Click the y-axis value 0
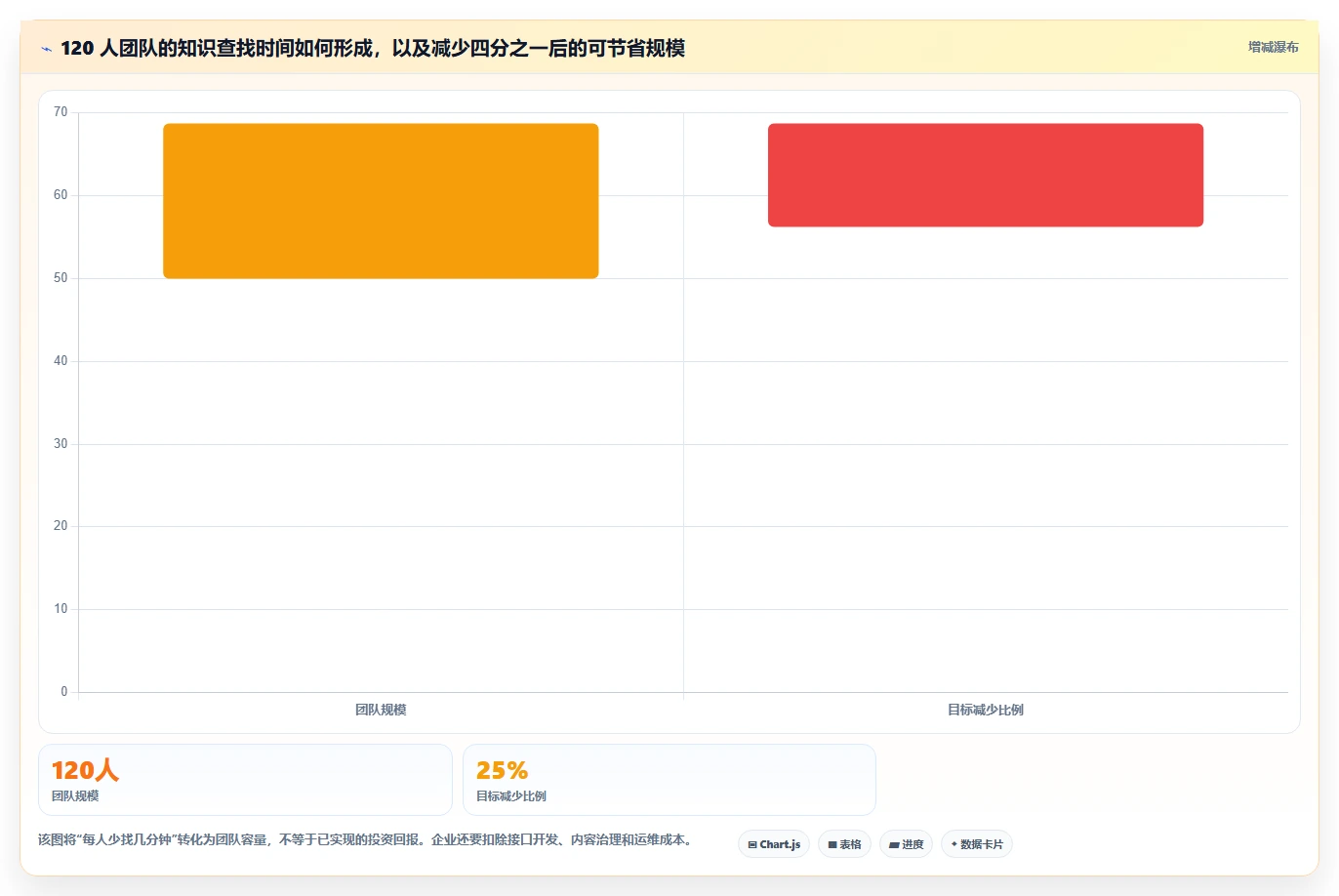The image size is (1339, 896). pyautogui.click(x=64, y=692)
